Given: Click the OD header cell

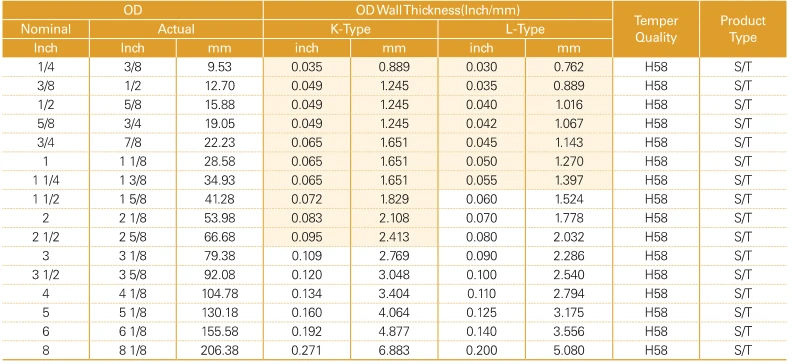Looking at the screenshot, I should [x=132, y=10].
